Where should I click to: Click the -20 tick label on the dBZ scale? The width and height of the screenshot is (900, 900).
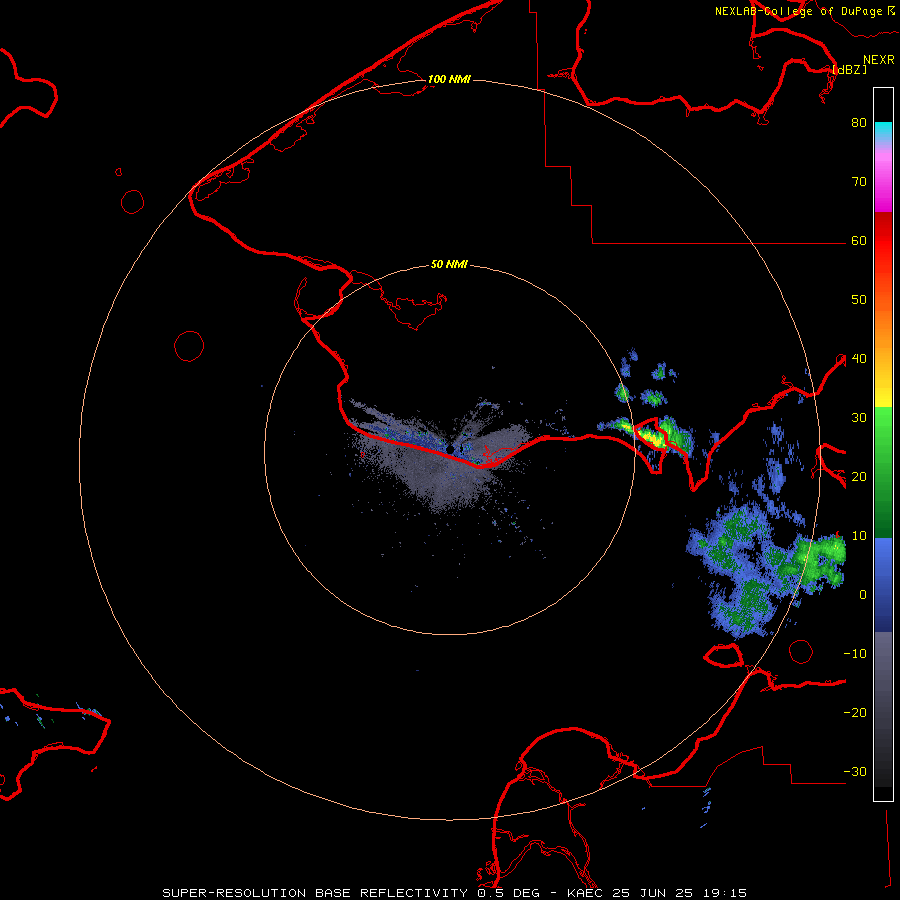tap(855, 713)
